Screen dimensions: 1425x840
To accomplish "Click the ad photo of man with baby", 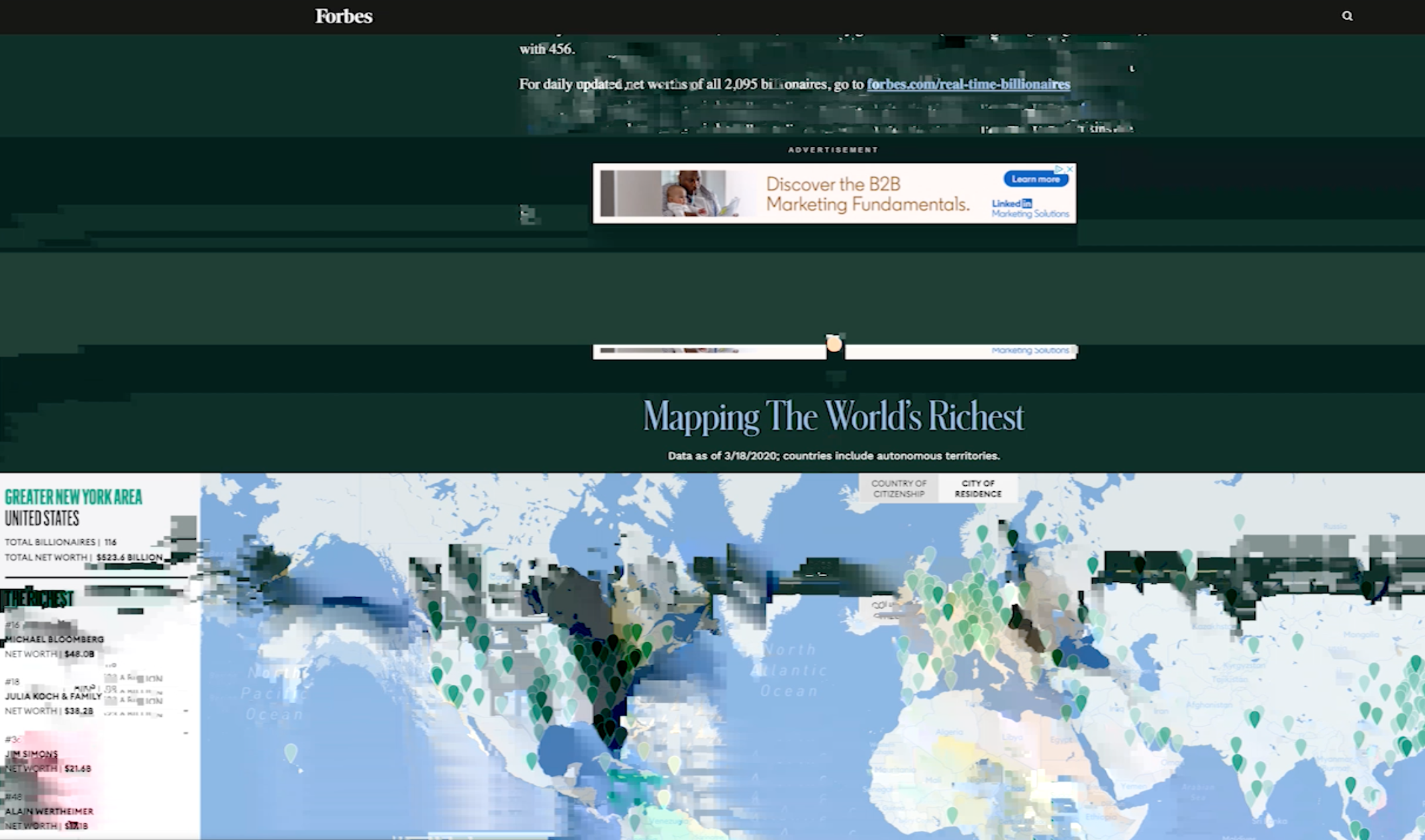I will [692, 193].
